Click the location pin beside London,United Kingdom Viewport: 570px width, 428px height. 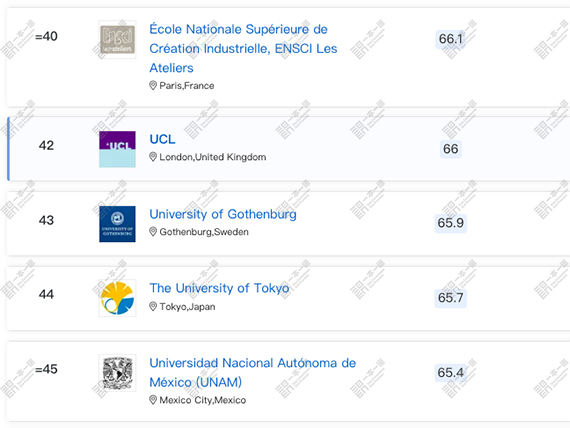coord(153,157)
